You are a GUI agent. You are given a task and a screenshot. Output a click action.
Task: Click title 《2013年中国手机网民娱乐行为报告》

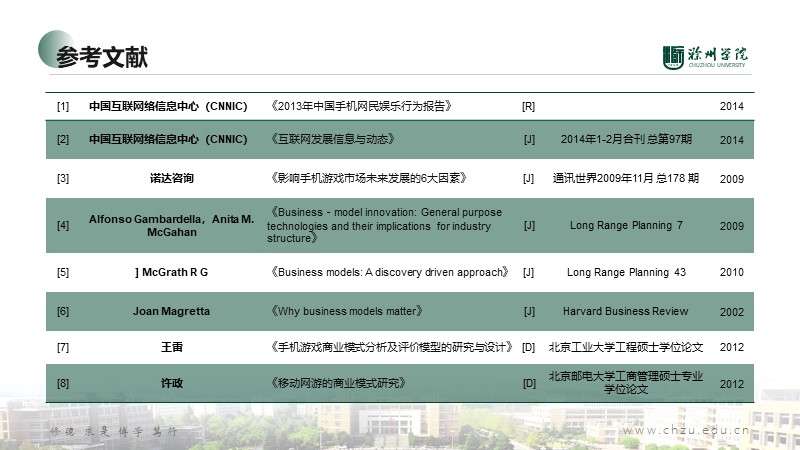[361, 106]
